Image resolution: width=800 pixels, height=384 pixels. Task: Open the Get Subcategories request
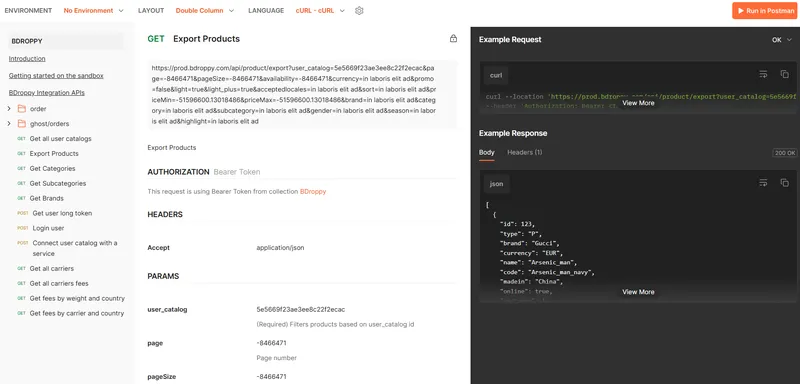coord(58,183)
